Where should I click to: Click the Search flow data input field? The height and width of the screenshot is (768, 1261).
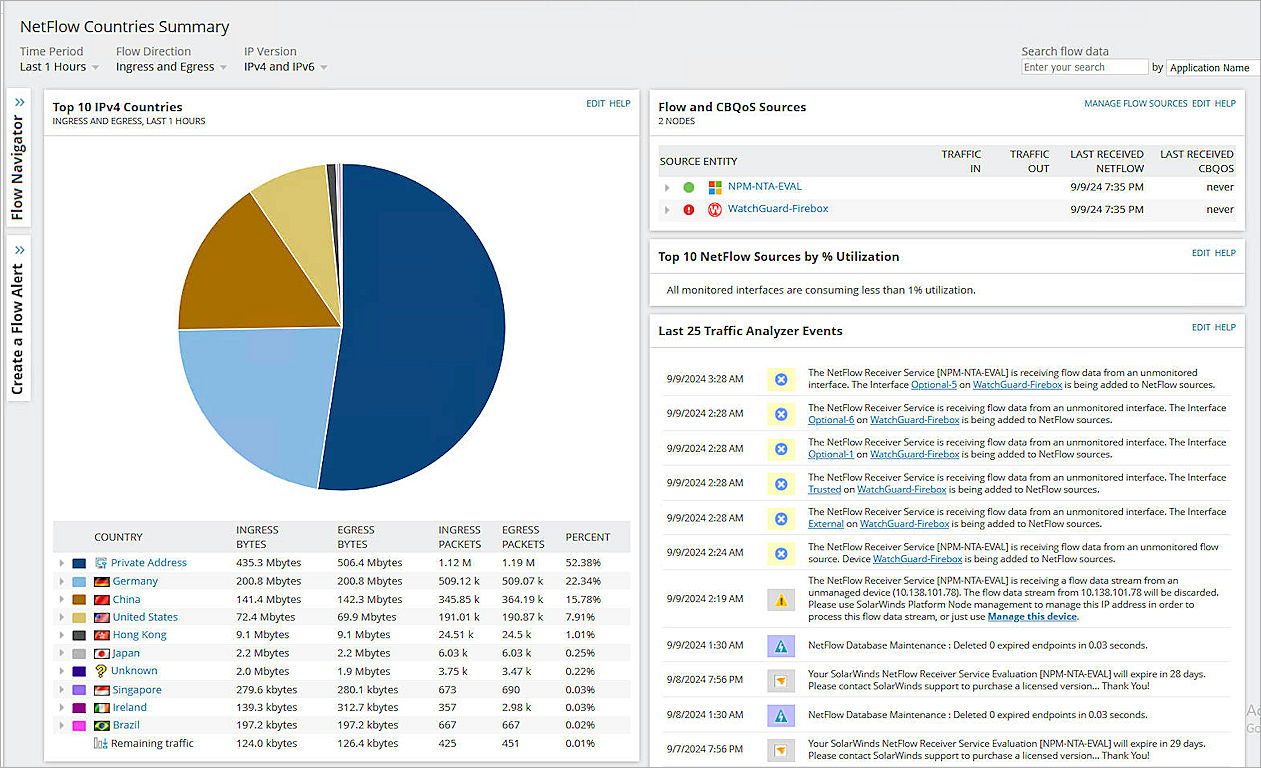click(1084, 67)
